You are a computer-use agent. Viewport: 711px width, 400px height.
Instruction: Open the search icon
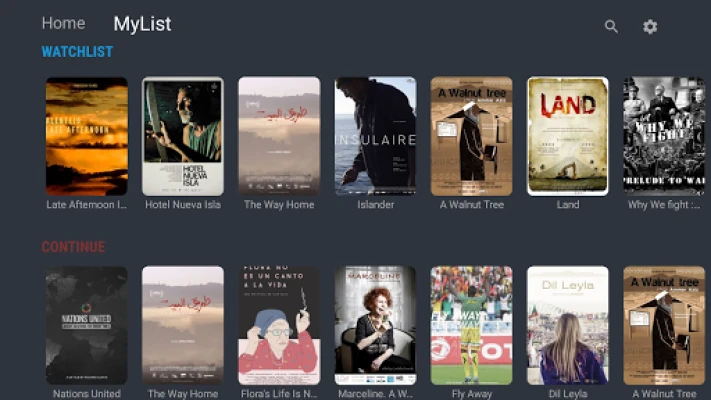pyautogui.click(x=611, y=26)
